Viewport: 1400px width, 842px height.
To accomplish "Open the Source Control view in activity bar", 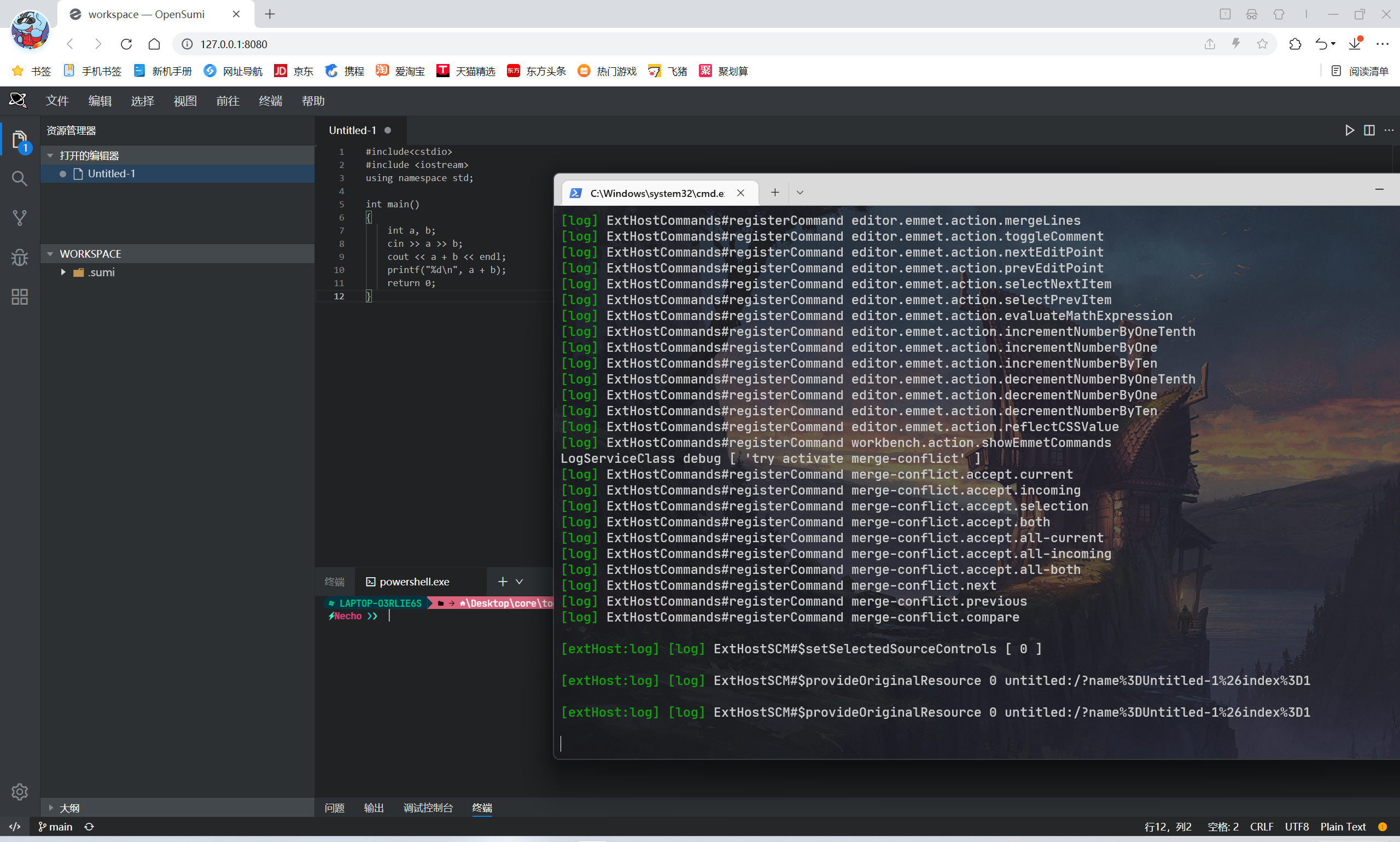I will tap(19, 218).
